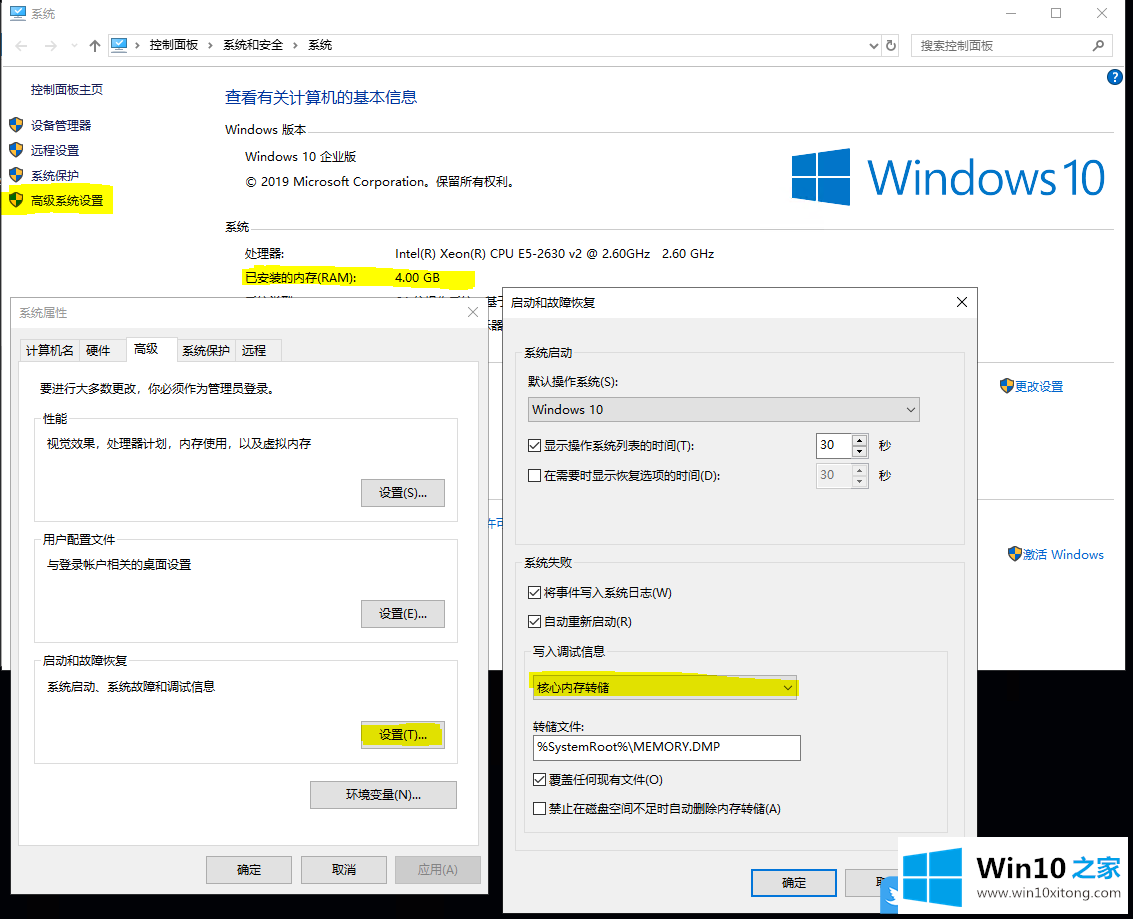This screenshot has width=1133, height=919.
Task: Open 远程设置 in the sidebar
Action: coord(55,150)
